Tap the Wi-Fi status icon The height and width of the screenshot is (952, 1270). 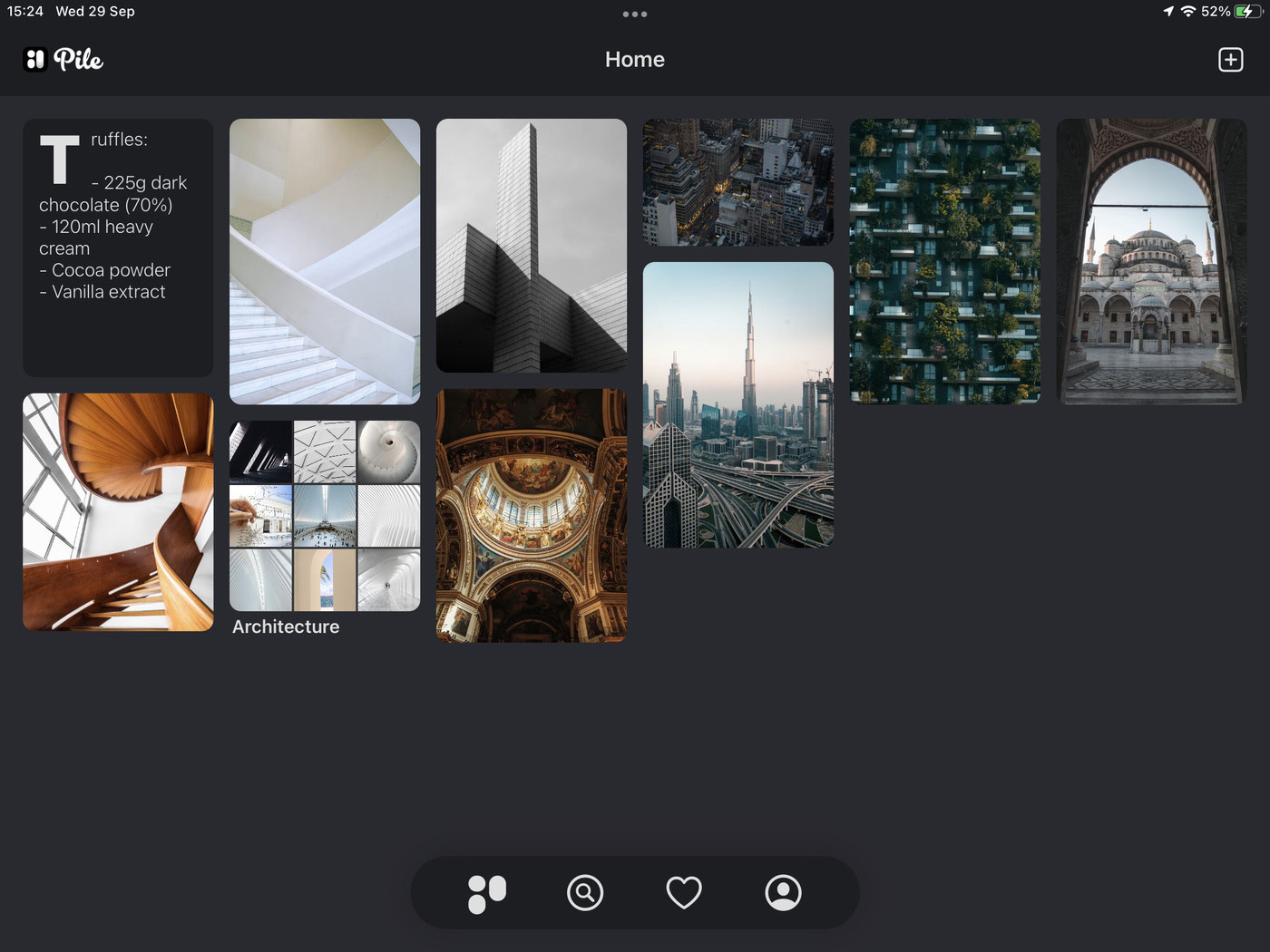[x=1187, y=12]
